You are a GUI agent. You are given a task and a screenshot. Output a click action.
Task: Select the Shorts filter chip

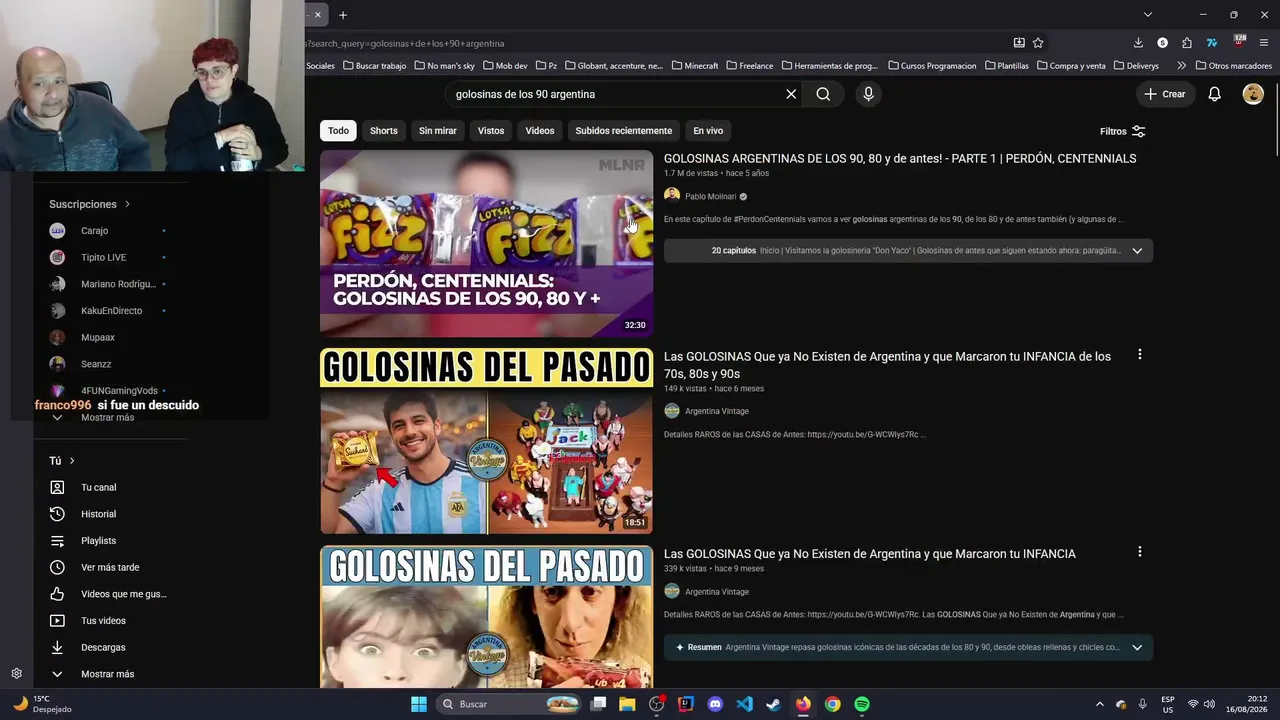coord(384,131)
